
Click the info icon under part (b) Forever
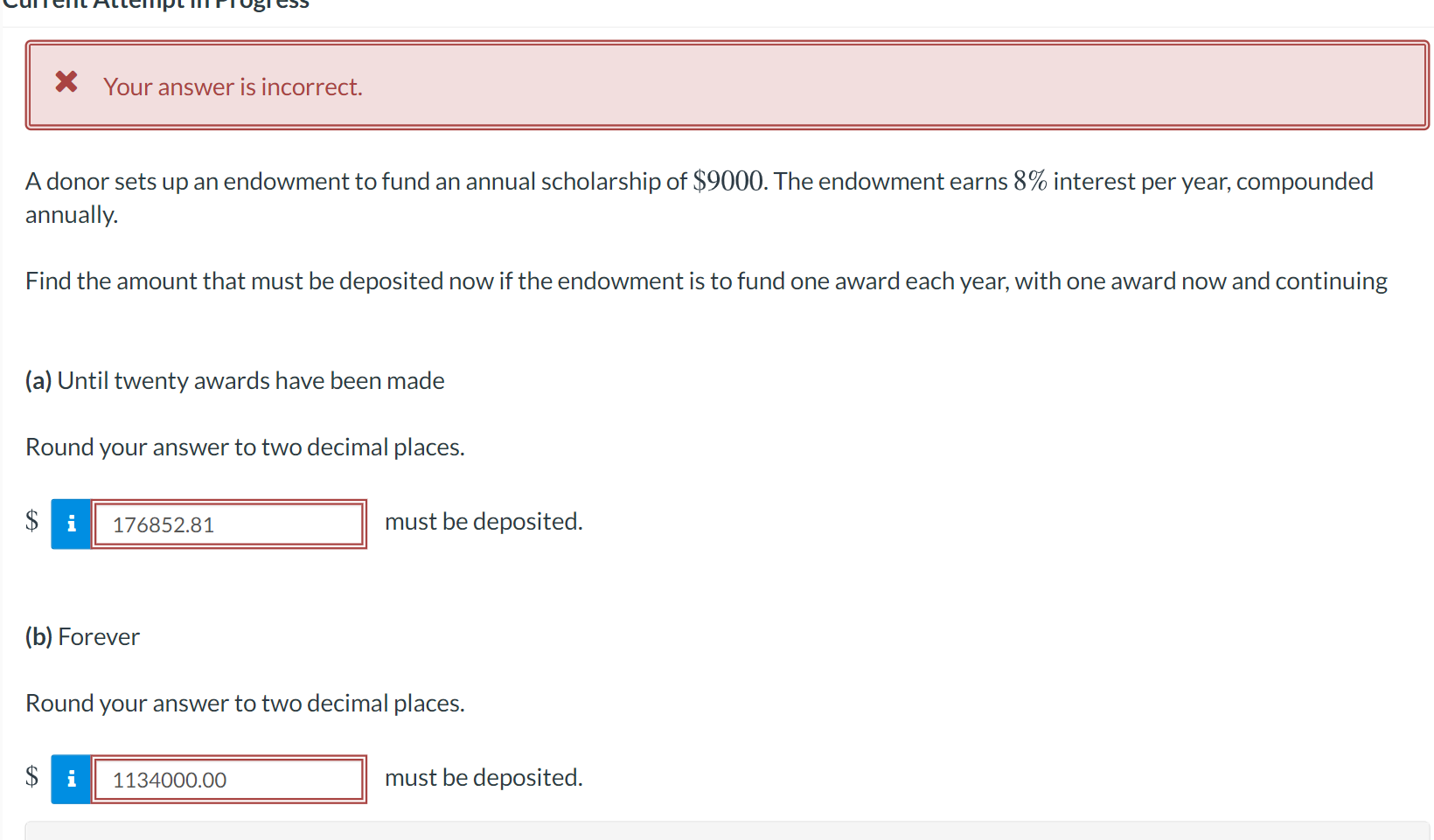70,778
